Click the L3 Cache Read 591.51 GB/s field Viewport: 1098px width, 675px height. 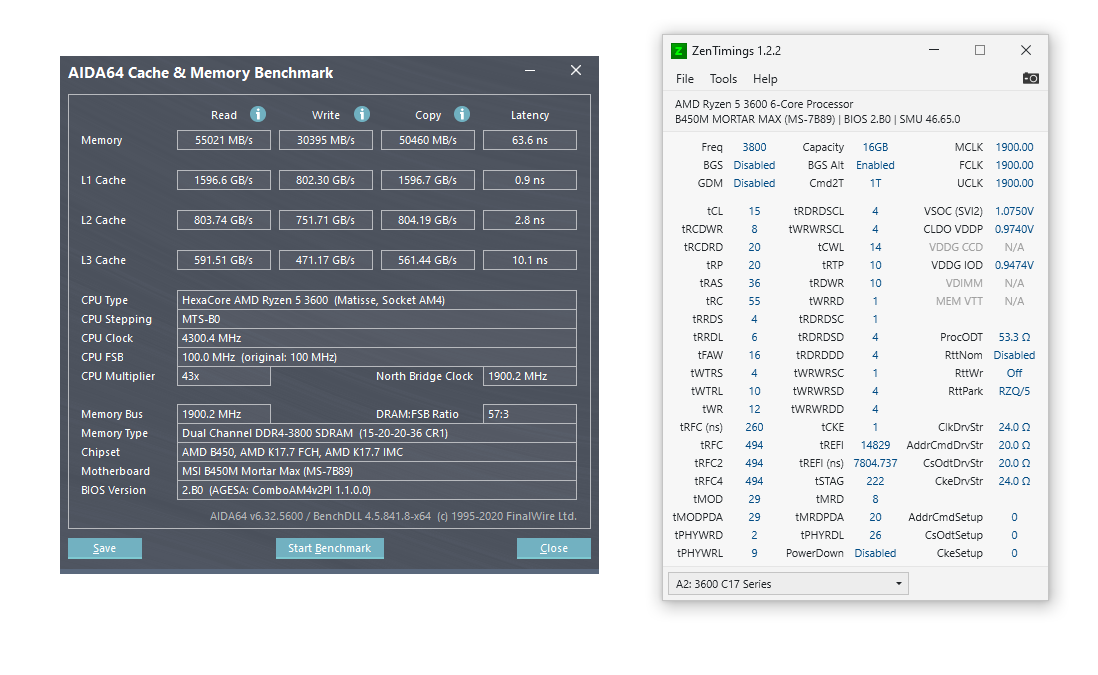pos(224,260)
